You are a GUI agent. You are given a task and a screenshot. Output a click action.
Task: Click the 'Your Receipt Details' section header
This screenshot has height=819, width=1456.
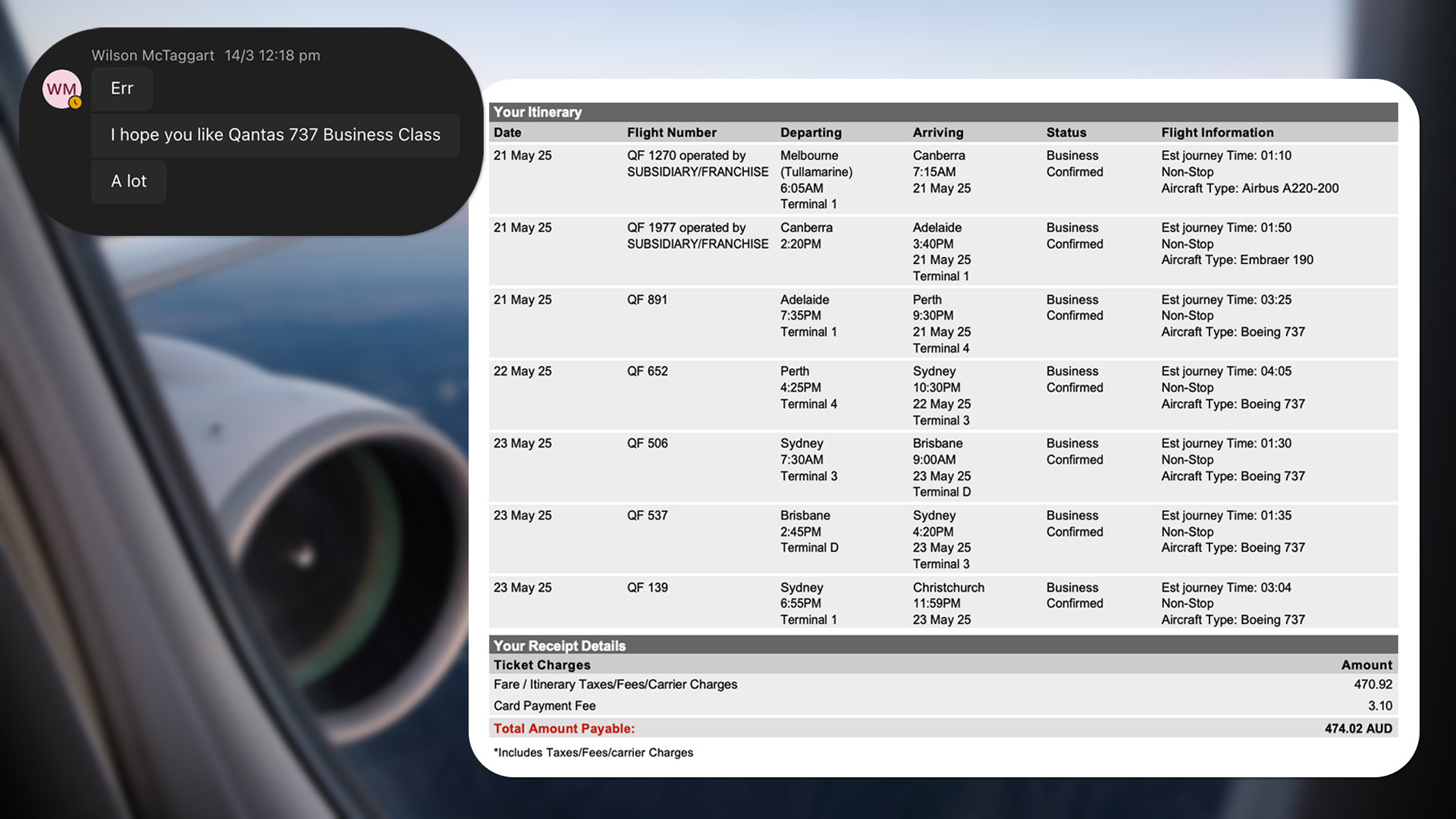tap(943, 646)
